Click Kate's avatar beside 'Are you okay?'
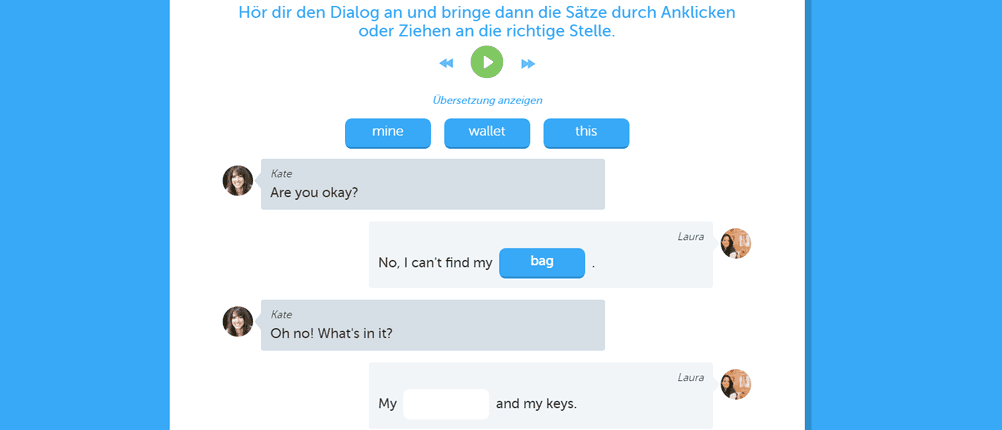The width and height of the screenshot is (1002, 430). pyautogui.click(x=238, y=180)
